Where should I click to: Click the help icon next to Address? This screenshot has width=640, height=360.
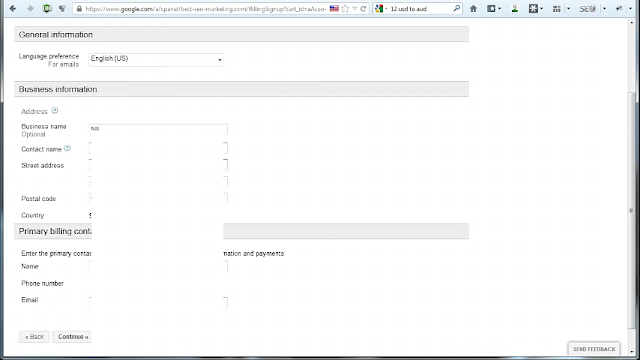click(x=55, y=111)
